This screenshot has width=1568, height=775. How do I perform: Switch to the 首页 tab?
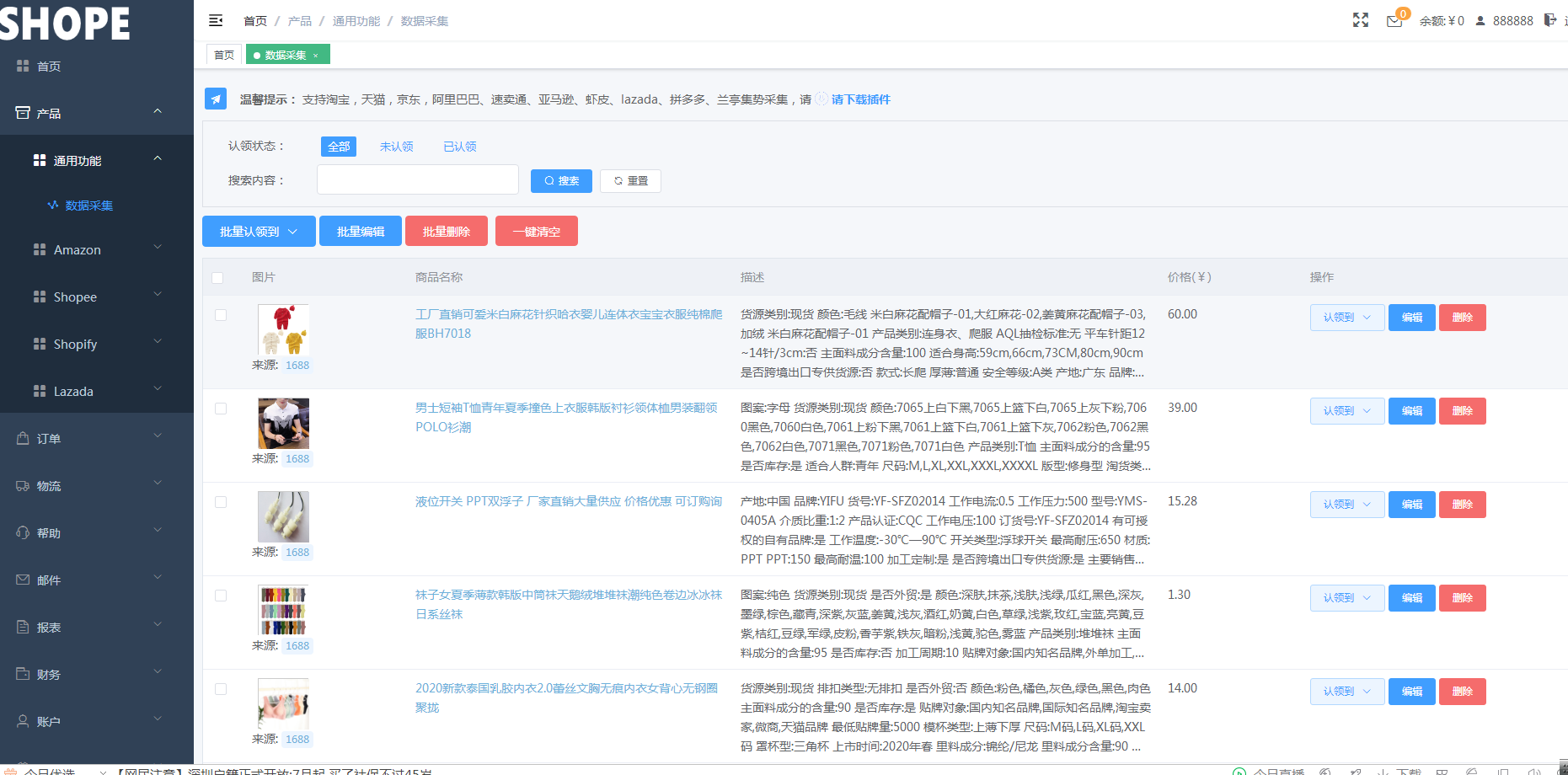(x=223, y=54)
